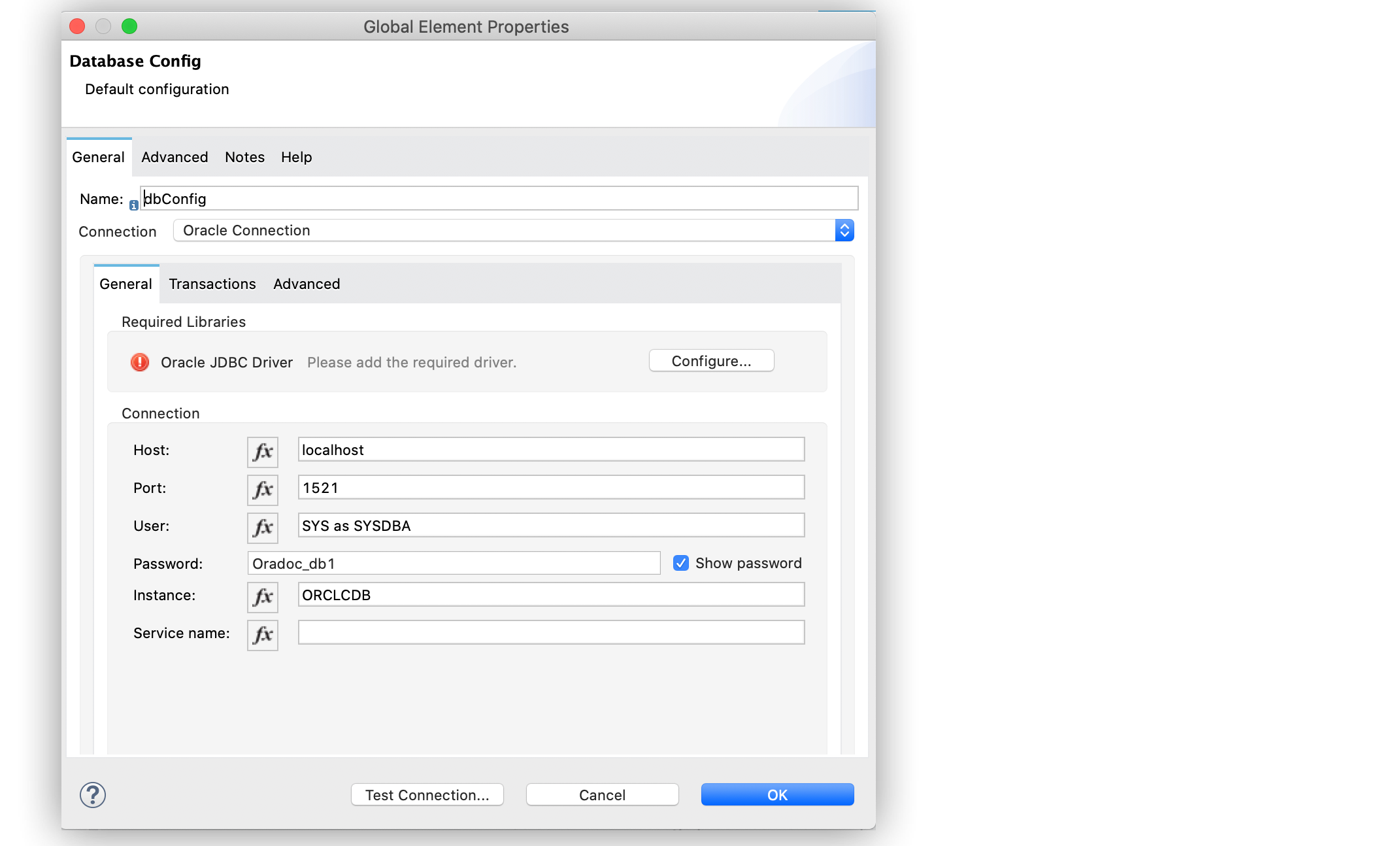This screenshot has width=1400, height=846.
Task: Confirm settings with the OK button
Action: [x=776, y=794]
